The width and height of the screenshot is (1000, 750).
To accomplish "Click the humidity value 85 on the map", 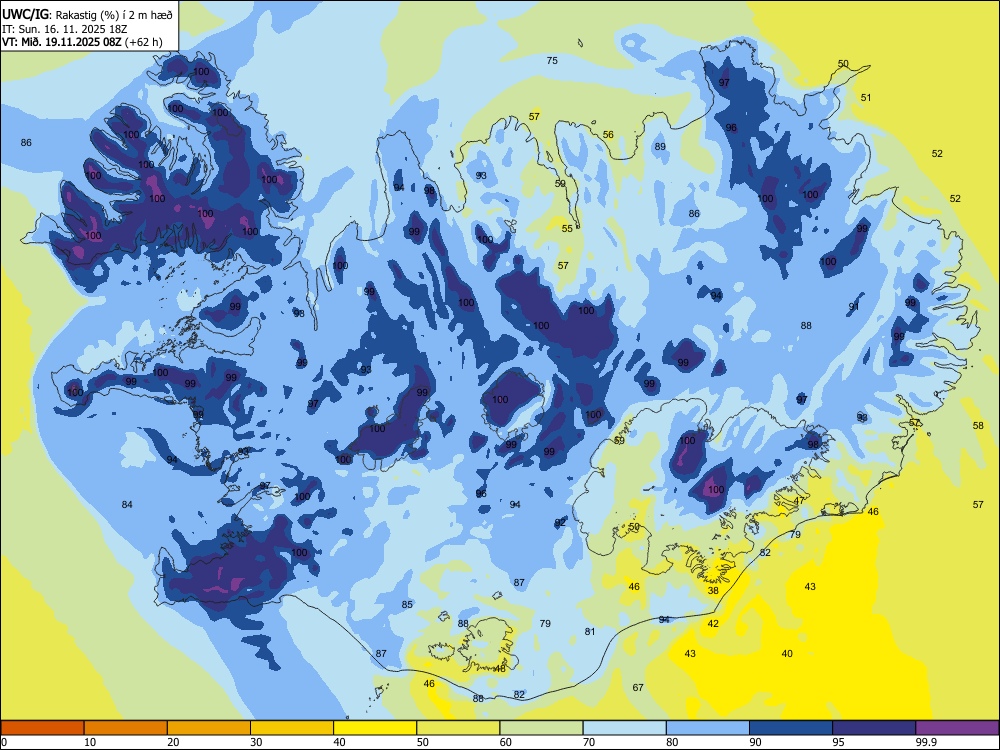I will (407, 605).
